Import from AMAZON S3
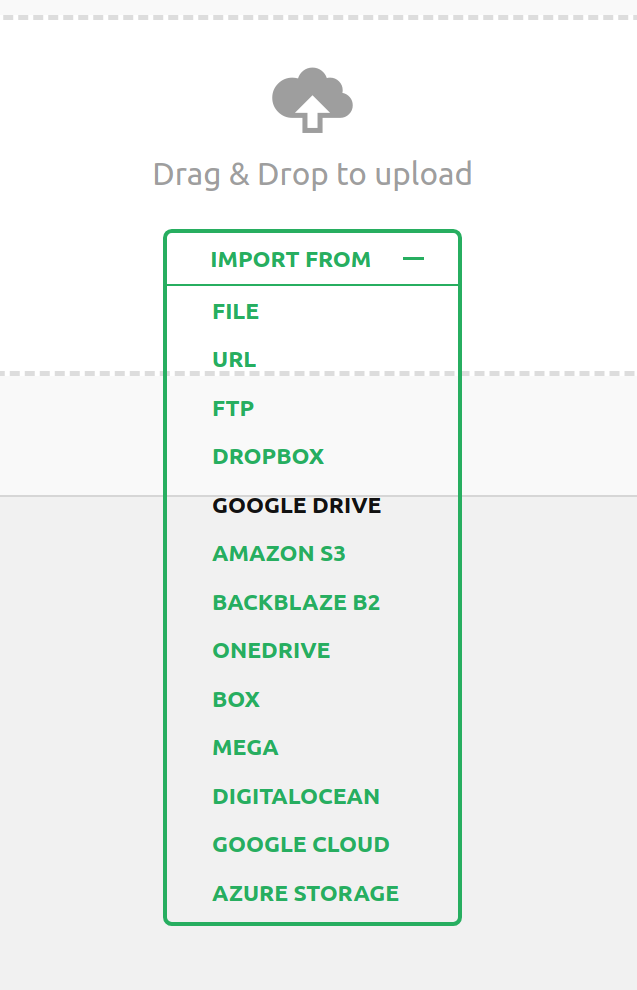Screen dimensions: 637x990 pyautogui.click(x=279, y=554)
